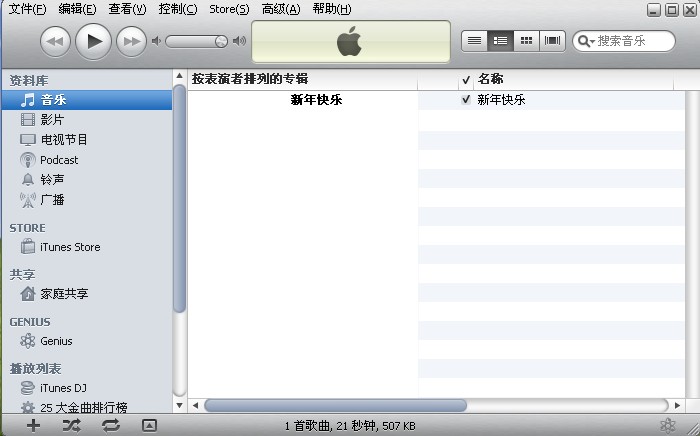Maximize the iTunes window
The height and width of the screenshot is (436, 700).
point(672,10)
